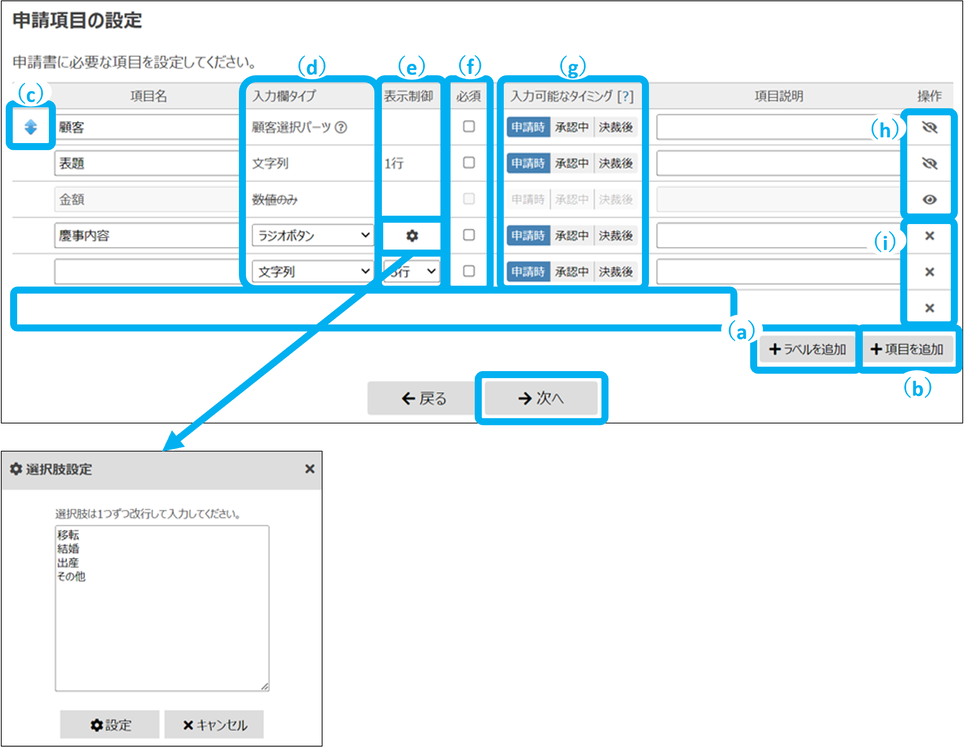Toggle 承認中 timing for the 顧客 row
The width and height of the screenshot is (964, 747).
(572, 127)
